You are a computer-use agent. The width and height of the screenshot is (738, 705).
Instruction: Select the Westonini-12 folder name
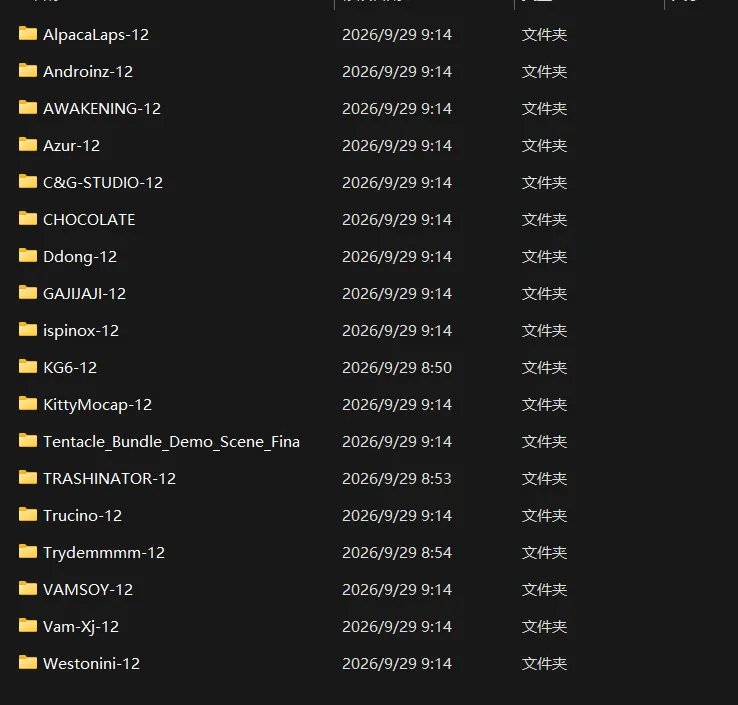click(91, 664)
